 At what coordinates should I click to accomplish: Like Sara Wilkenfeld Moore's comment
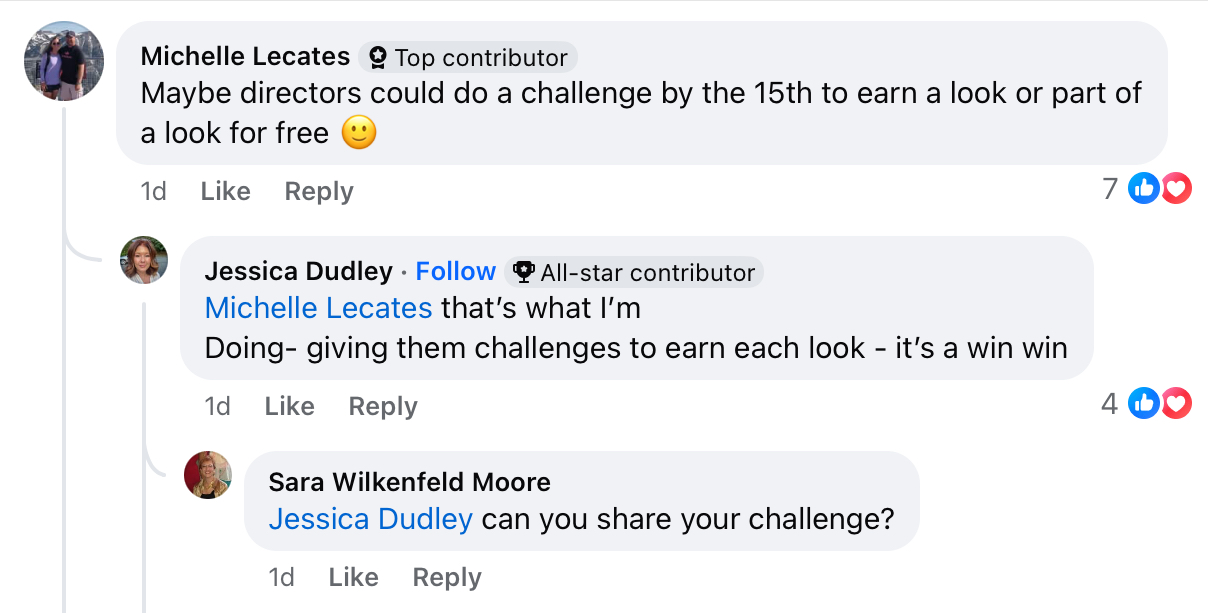(x=353, y=577)
